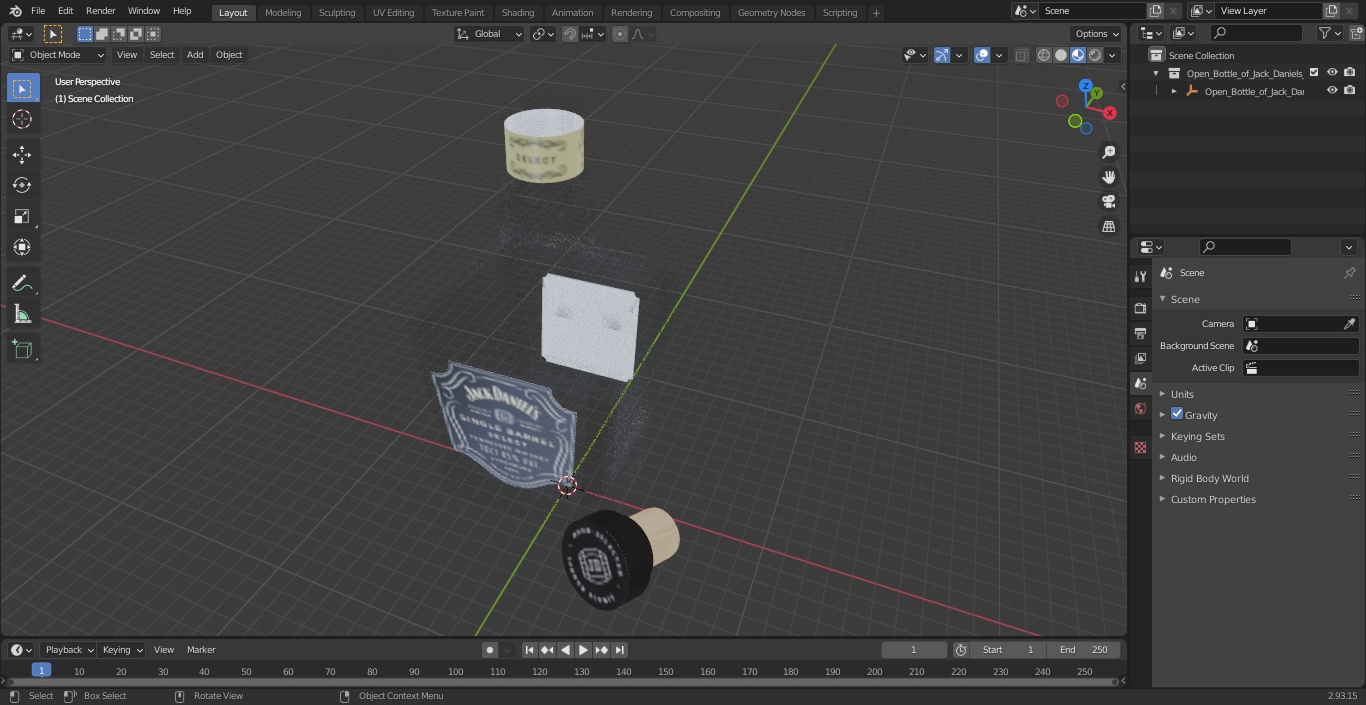The width and height of the screenshot is (1366, 705).
Task: Switch to rendered viewport shading
Action: (x=1095, y=55)
